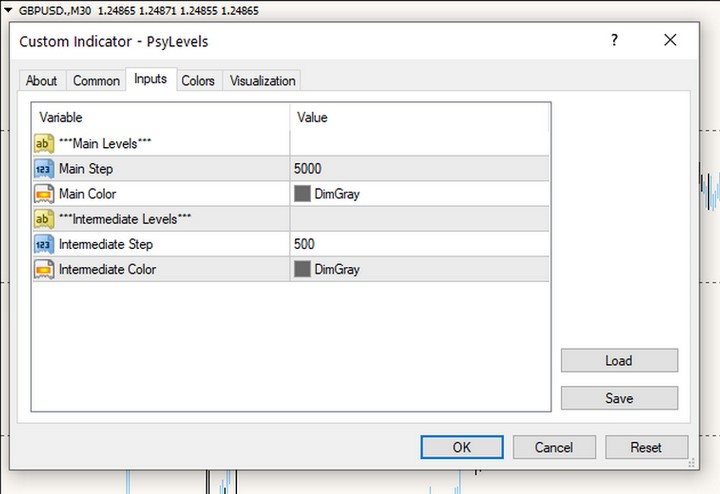Click the string icon beside ***Main Levels***
720x494 pixels.
point(44,144)
